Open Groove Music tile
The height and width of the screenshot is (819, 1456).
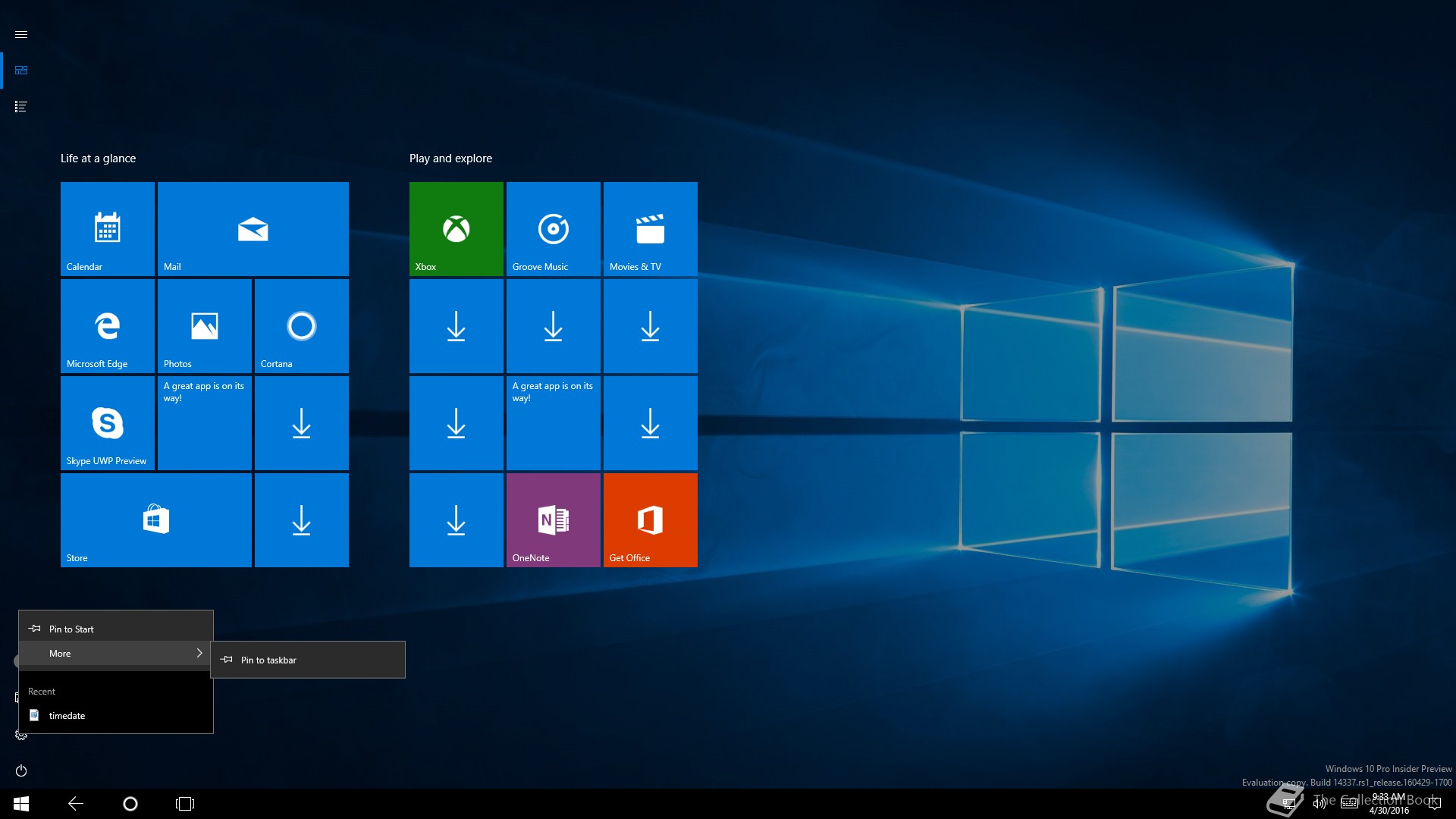pyautogui.click(x=554, y=229)
